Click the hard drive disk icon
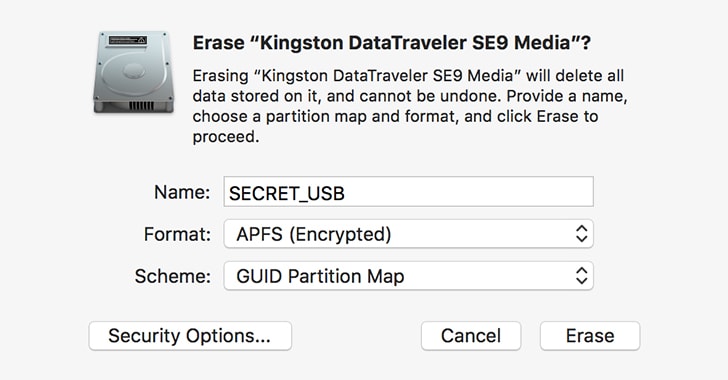The image size is (728, 380). coord(133,72)
